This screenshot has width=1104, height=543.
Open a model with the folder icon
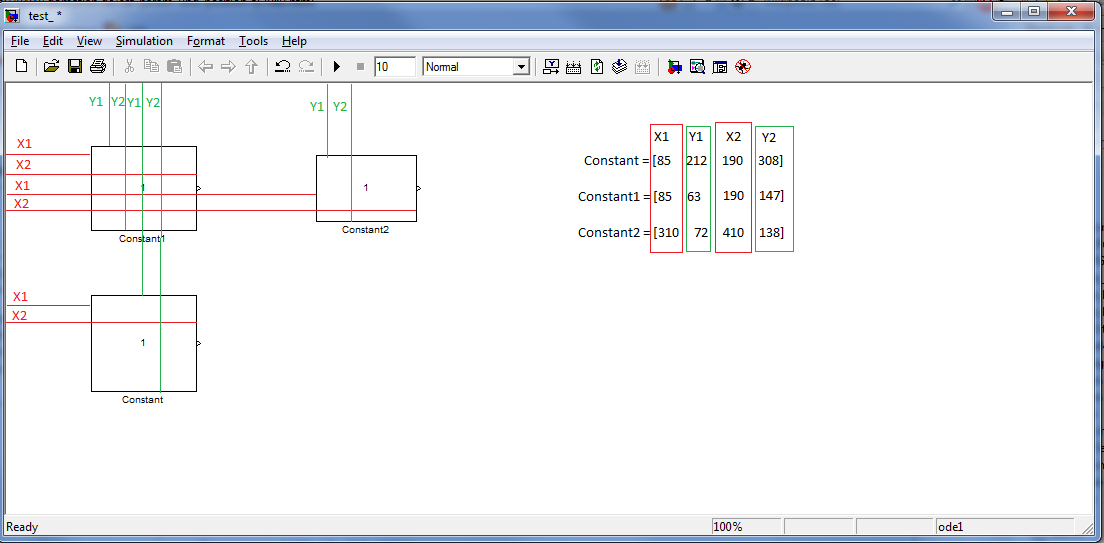(x=51, y=67)
